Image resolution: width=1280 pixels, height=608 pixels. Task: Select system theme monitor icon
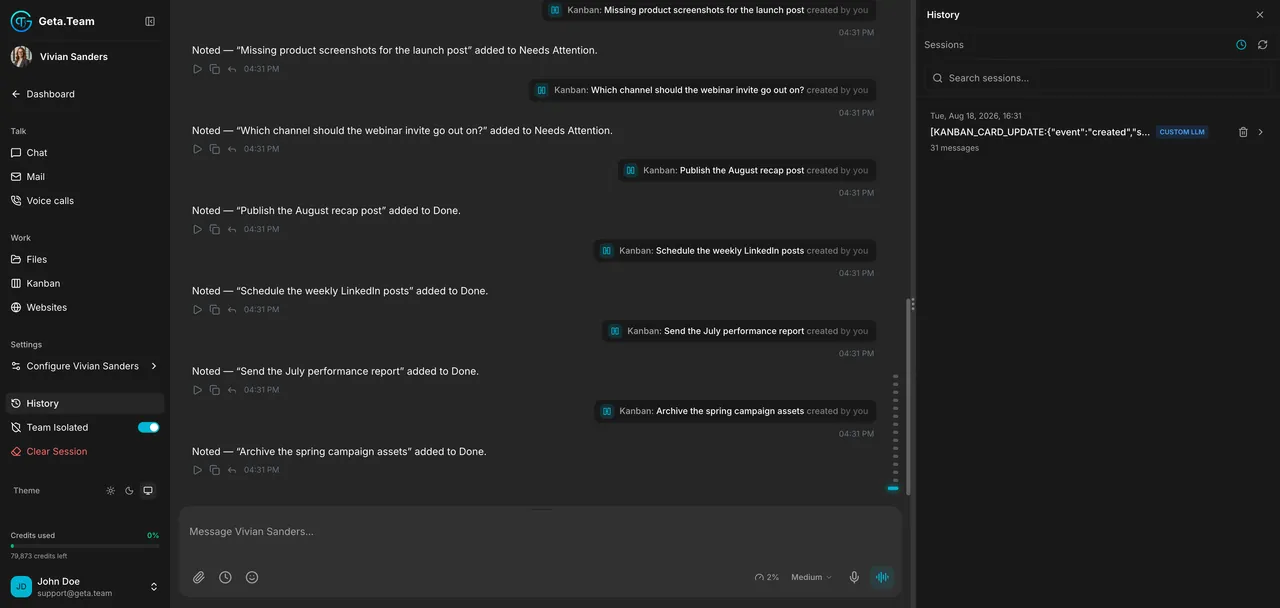[148, 491]
